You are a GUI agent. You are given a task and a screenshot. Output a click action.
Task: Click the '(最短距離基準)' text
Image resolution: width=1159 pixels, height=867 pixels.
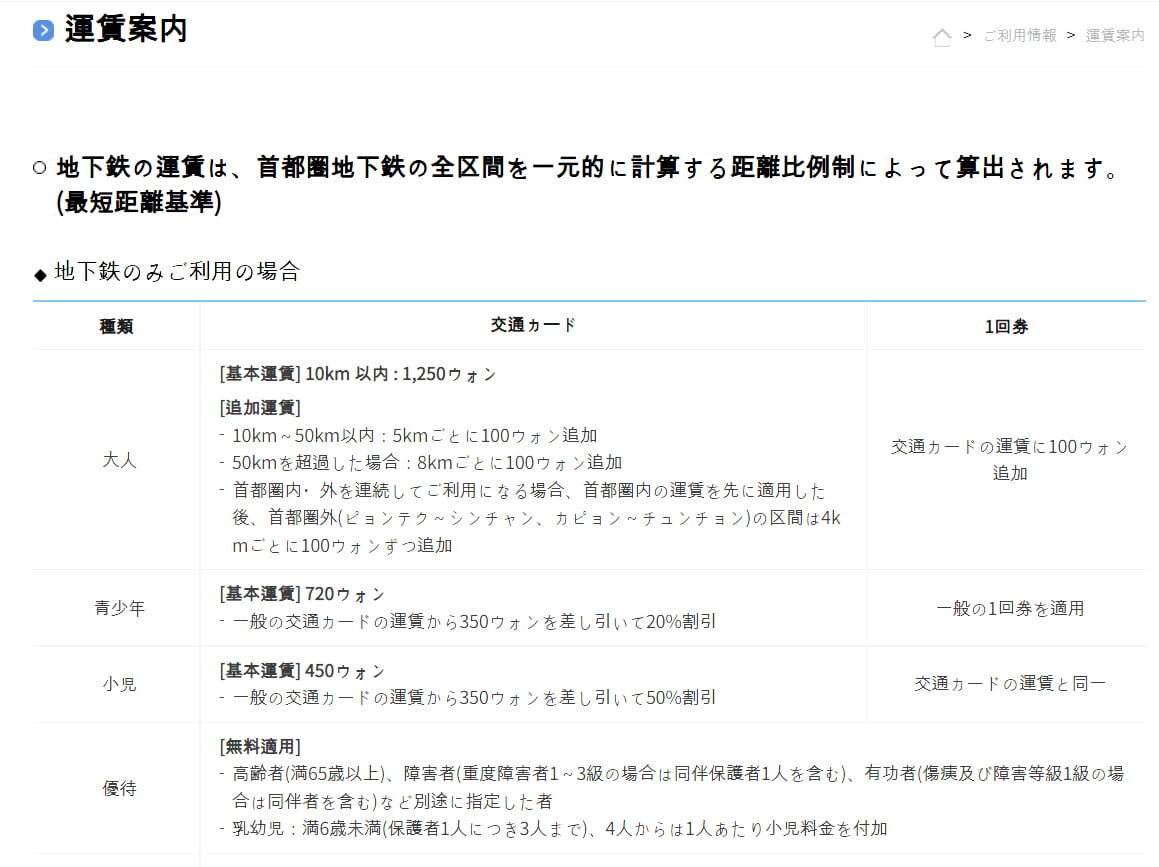click(139, 202)
